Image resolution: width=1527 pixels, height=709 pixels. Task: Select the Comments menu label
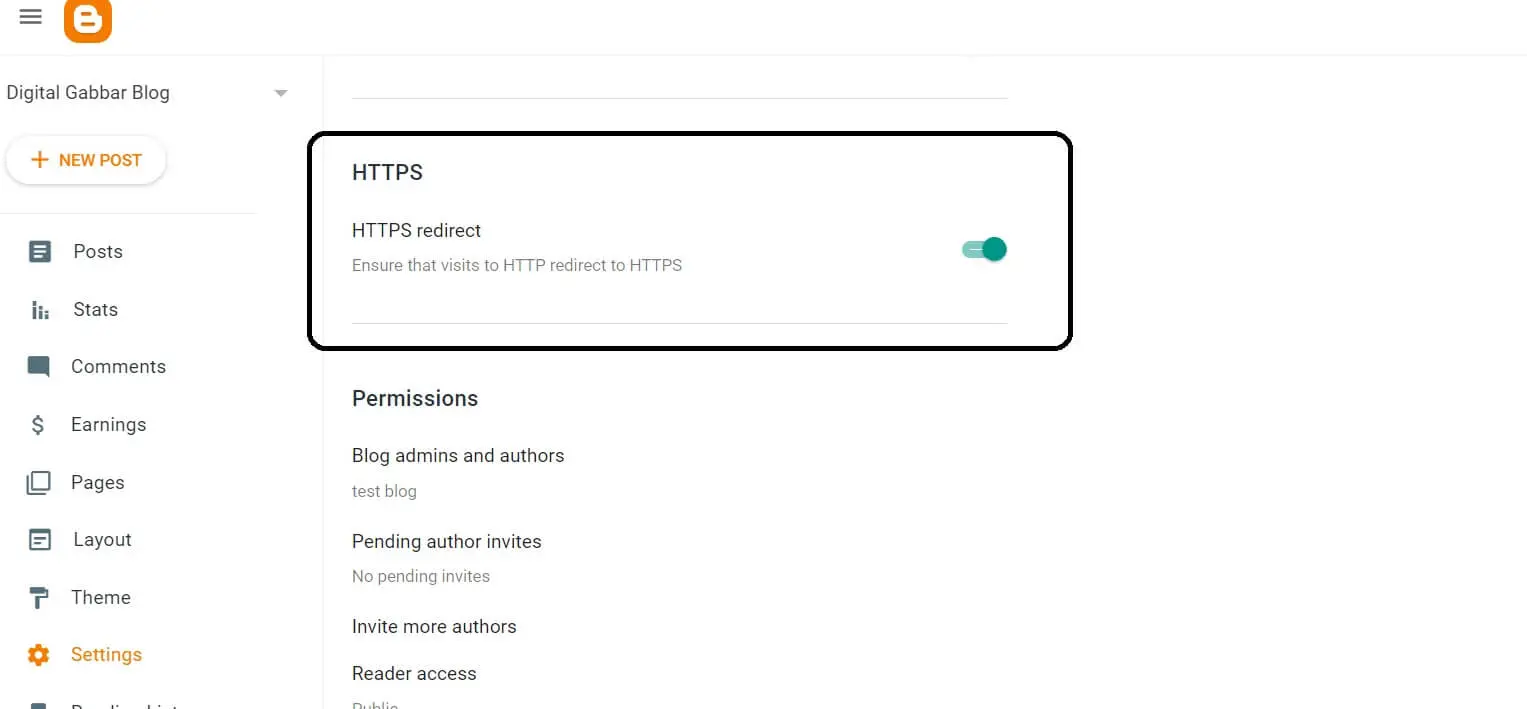[x=118, y=367]
